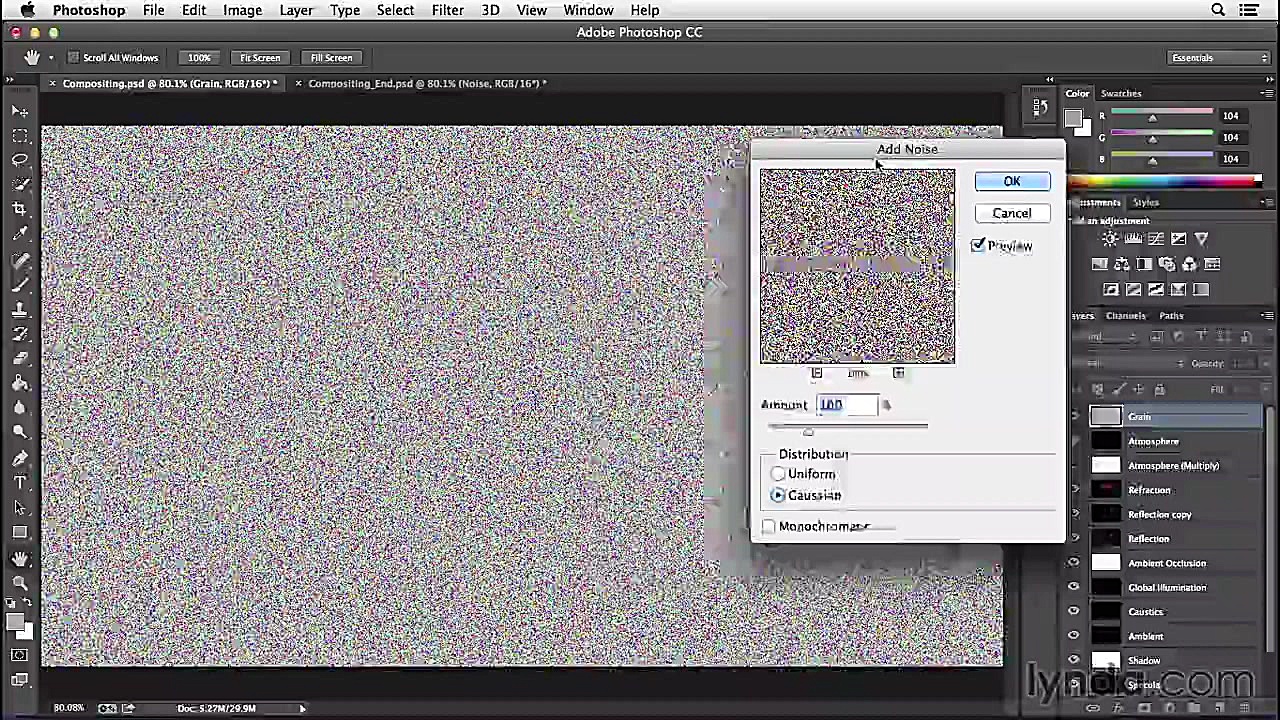Click the R color slider
Screen dimensions: 1280x720
coord(1162,116)
